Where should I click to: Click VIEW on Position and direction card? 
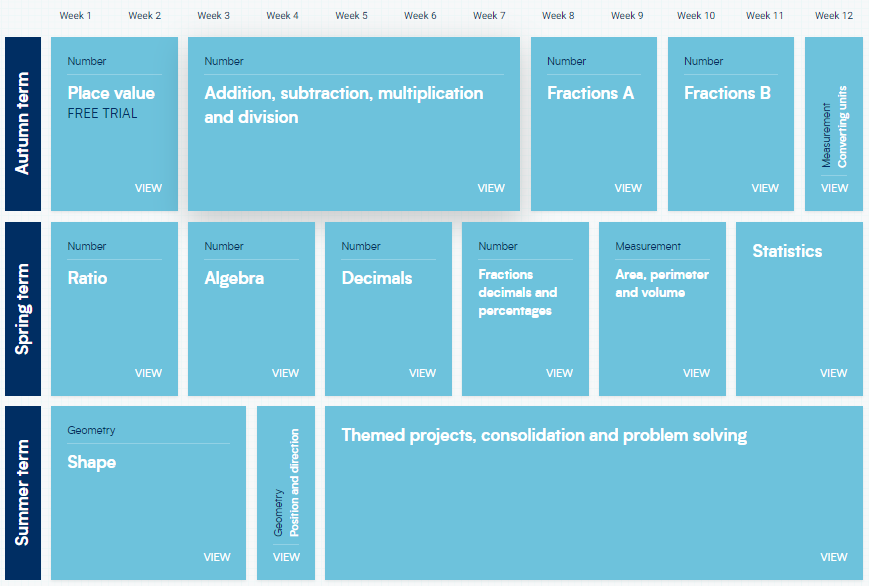tap(286, 557)
